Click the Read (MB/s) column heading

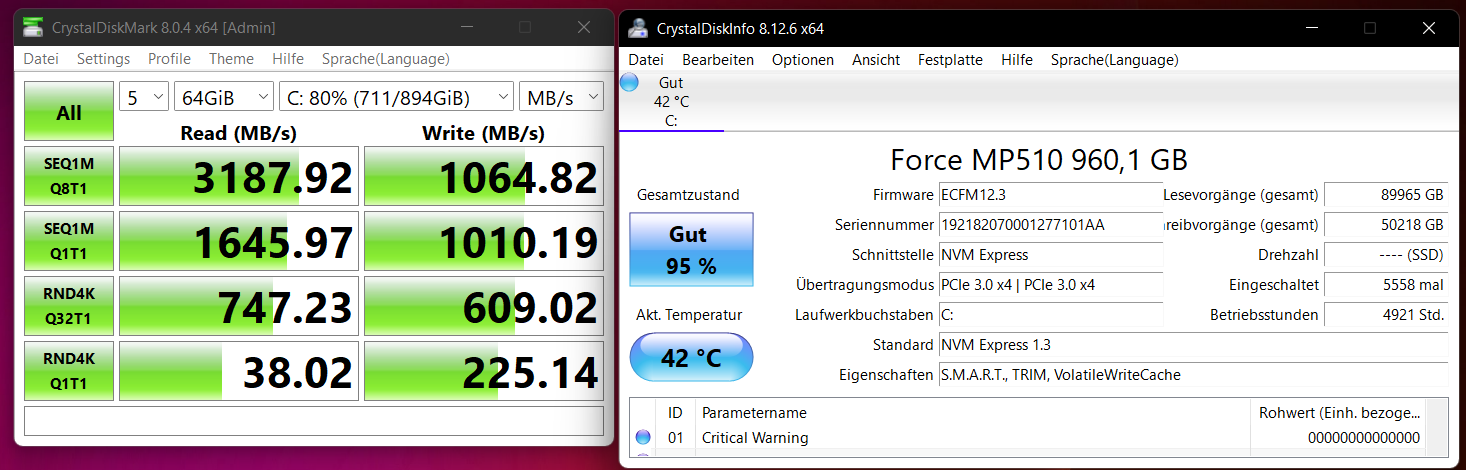coord(238,133)
